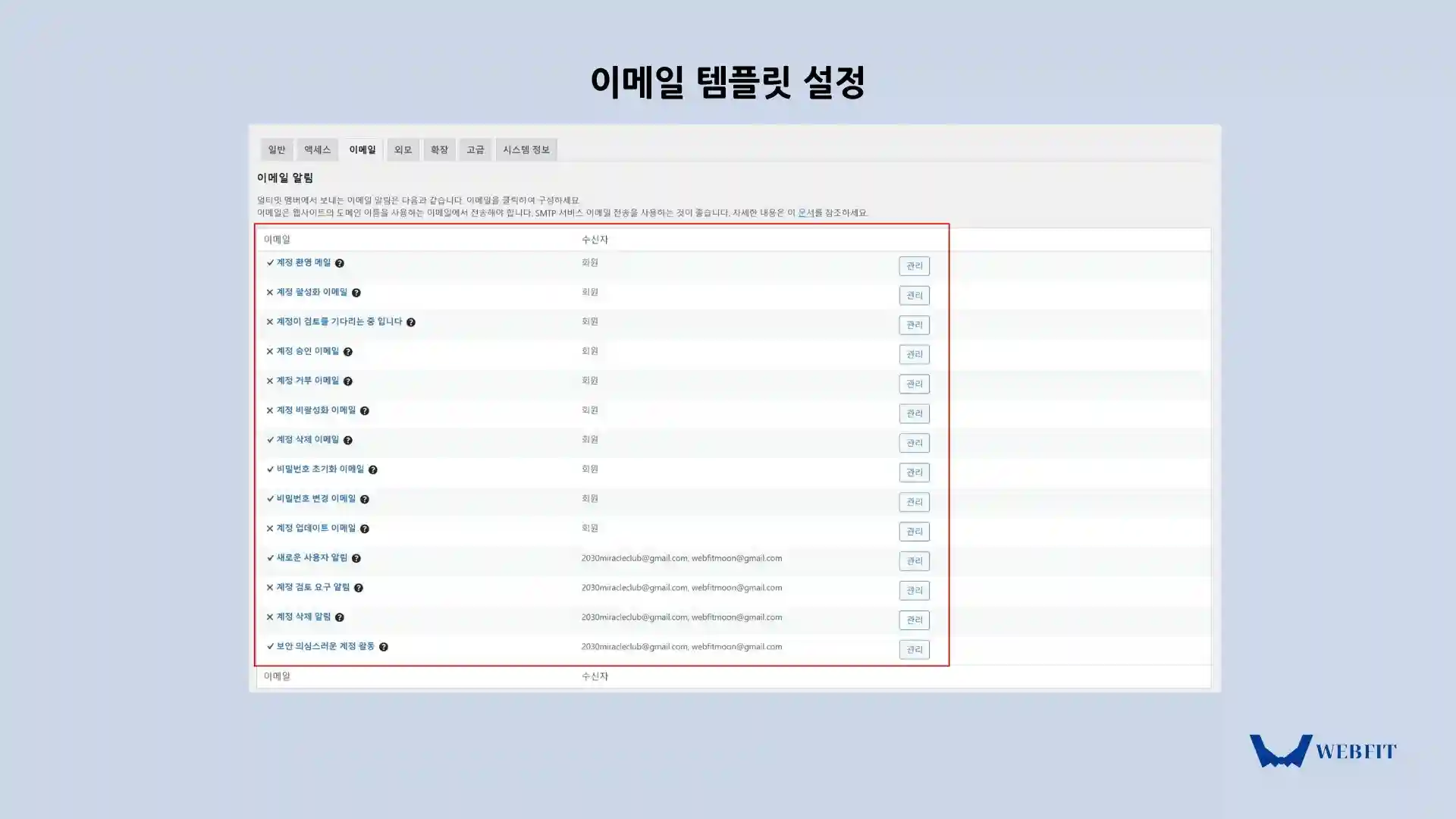Manage the 계정 업데이트 이메일 template
1456x819 pixels.
915,532
